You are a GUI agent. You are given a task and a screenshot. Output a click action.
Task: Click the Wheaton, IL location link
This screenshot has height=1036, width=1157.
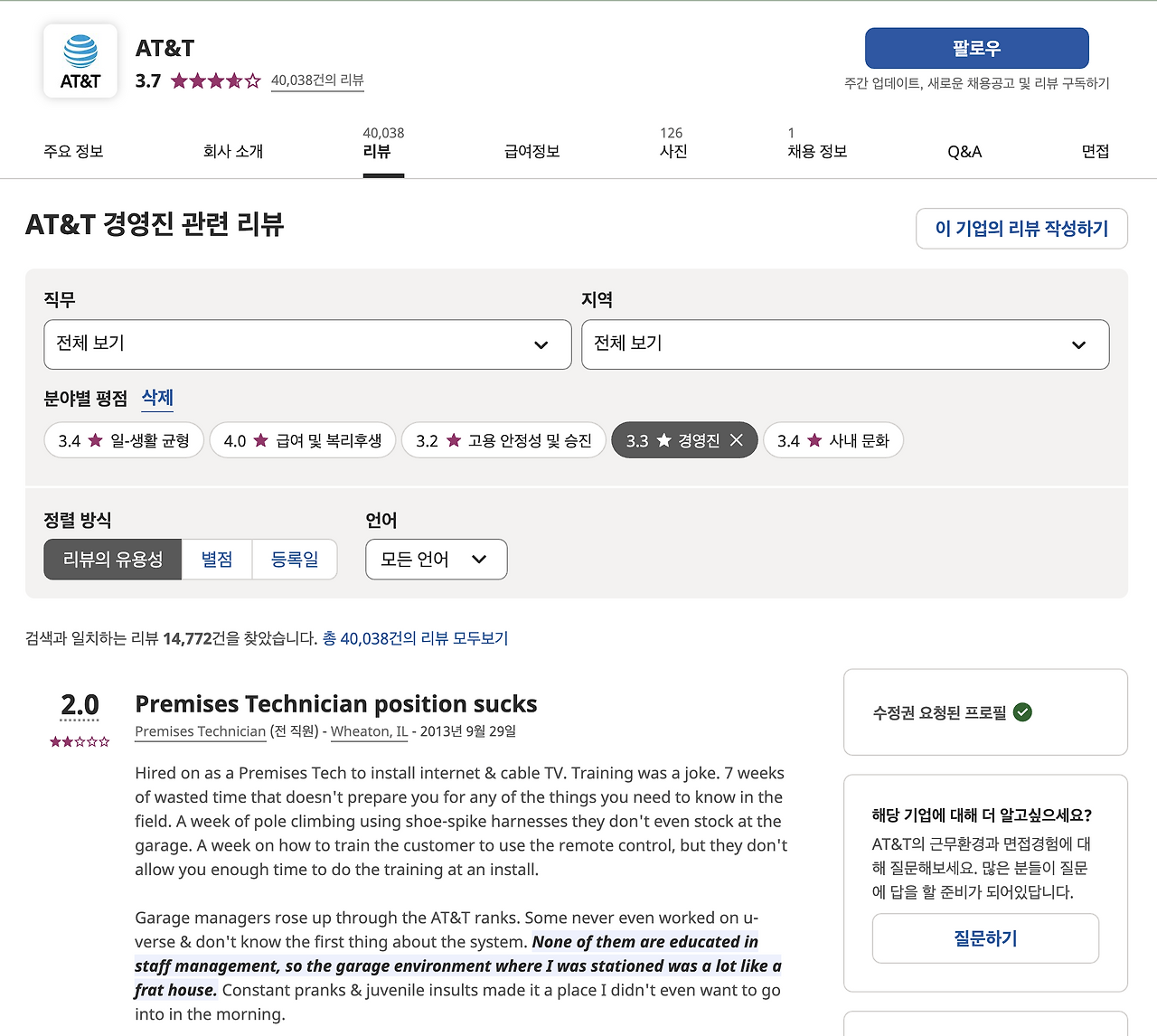click(370, 731)
